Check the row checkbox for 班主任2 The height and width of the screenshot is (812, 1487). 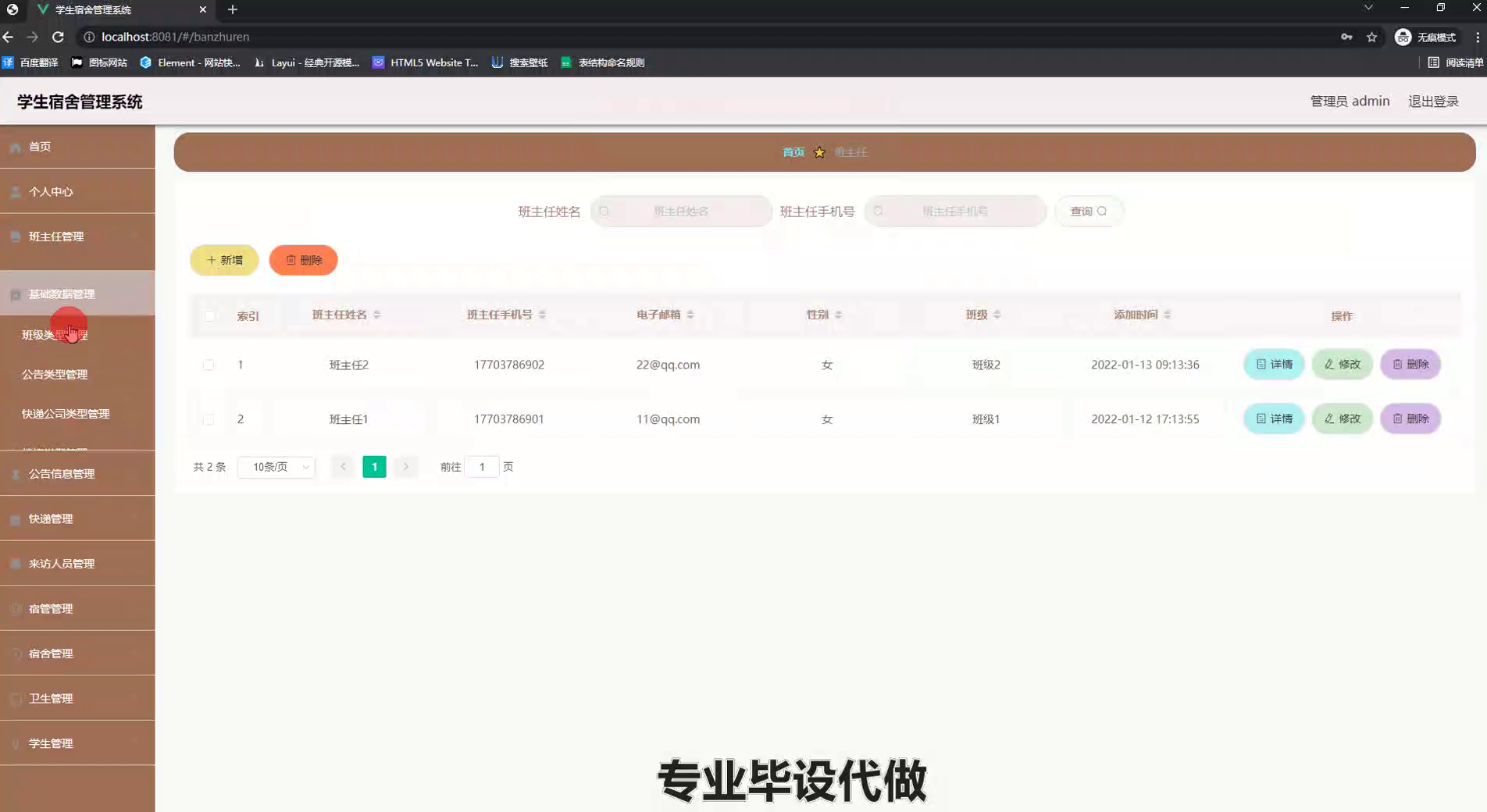(209, 365)
